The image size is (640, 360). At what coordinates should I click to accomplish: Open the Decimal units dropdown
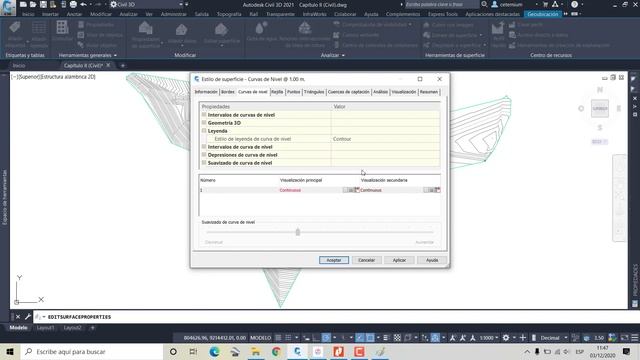click(x=553, y=338)
